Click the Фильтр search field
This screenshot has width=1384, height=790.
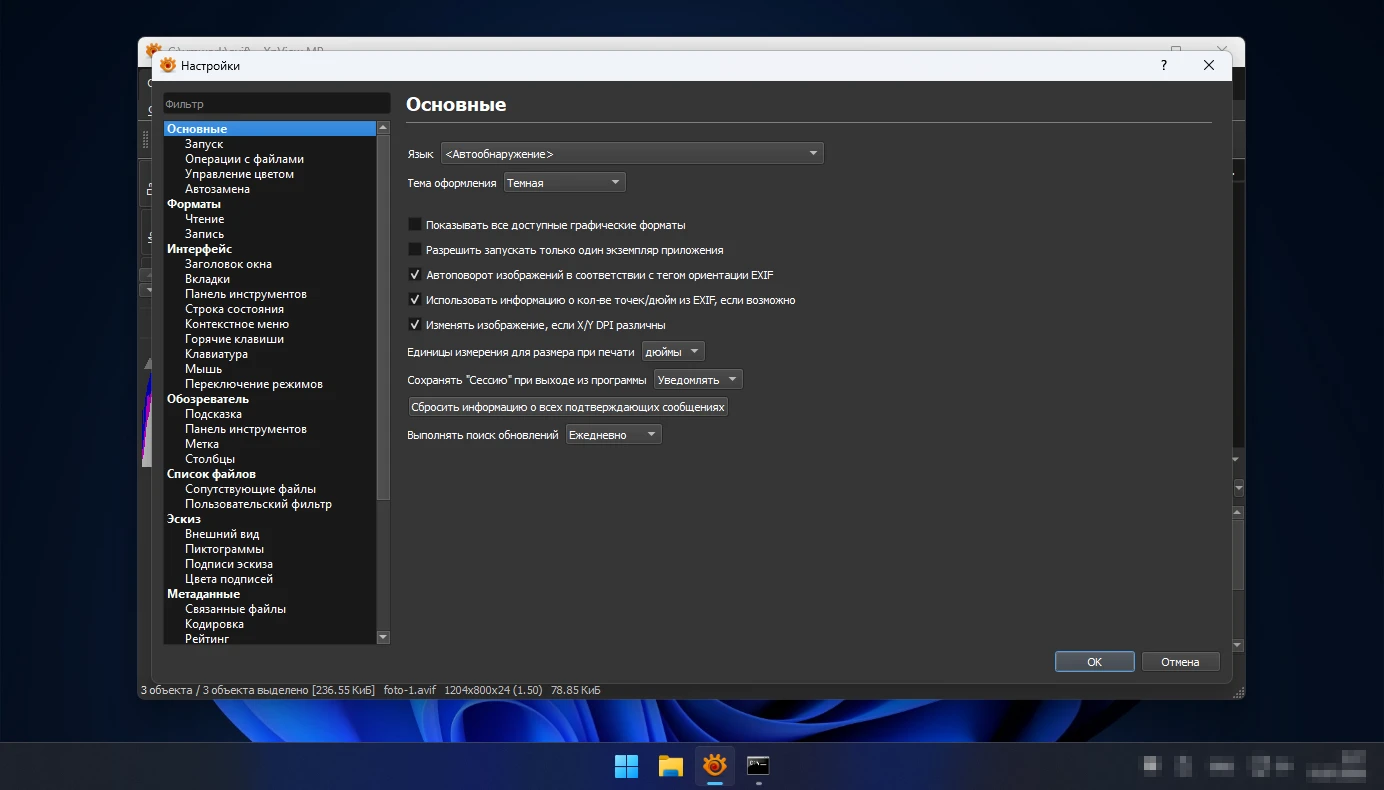click(276, 104)
